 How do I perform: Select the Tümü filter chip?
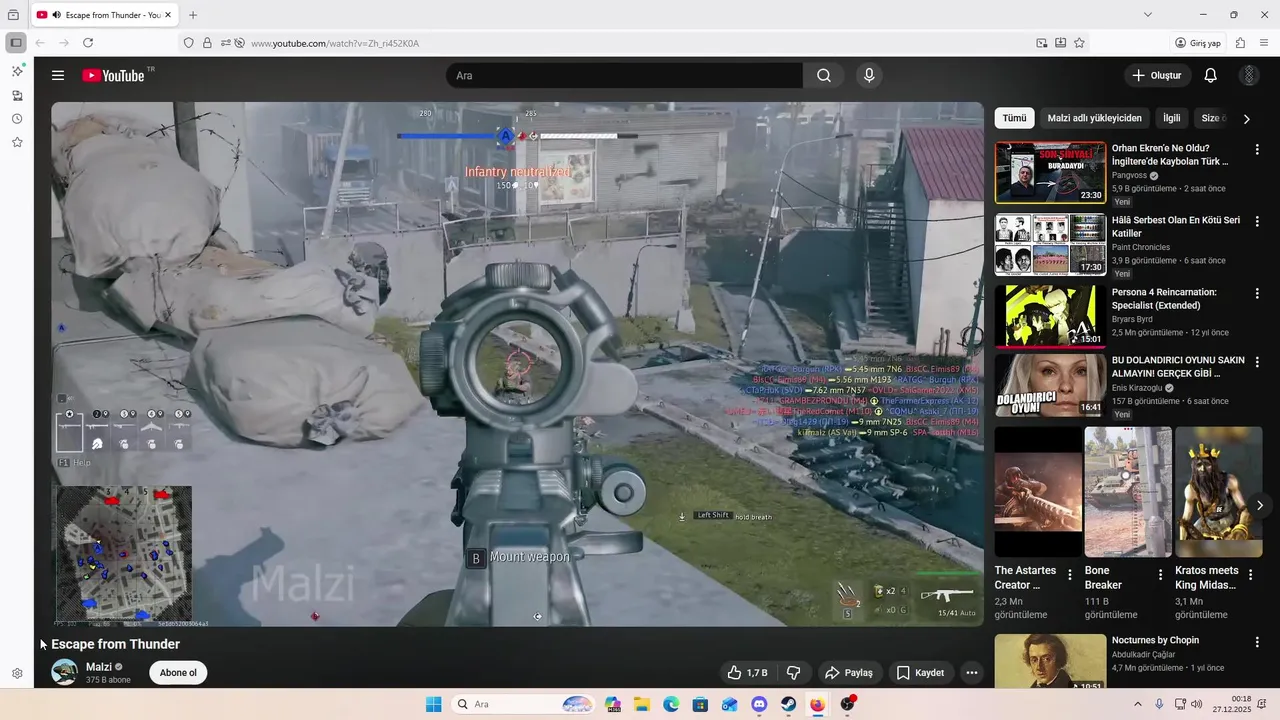point(1014,118)
